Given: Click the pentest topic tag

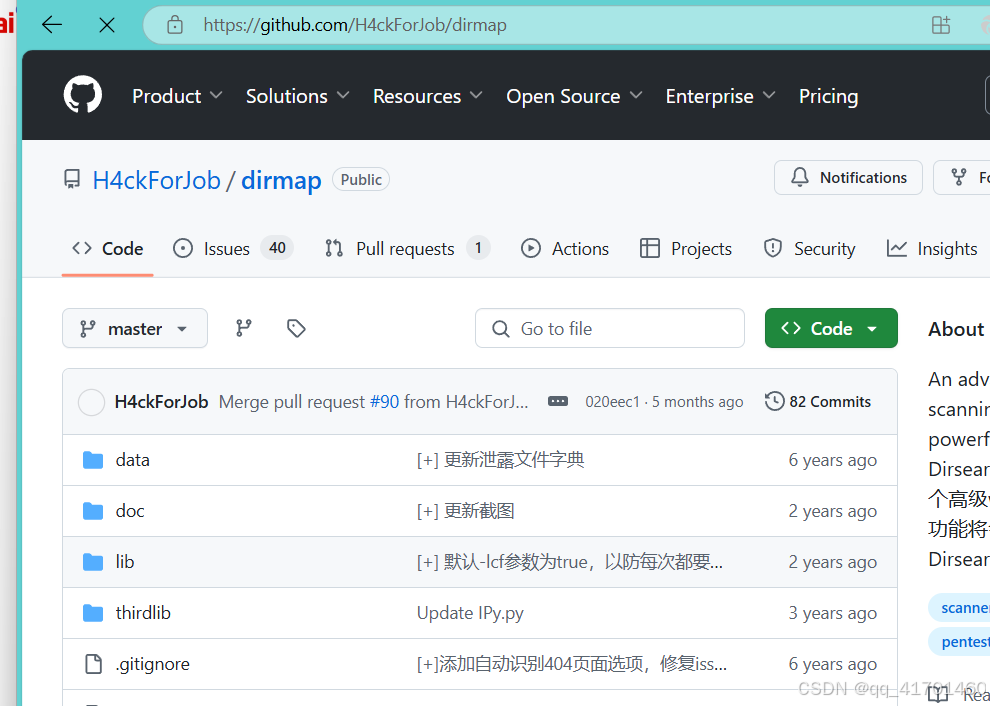Looking at the screenshot, I should (959, 642).
